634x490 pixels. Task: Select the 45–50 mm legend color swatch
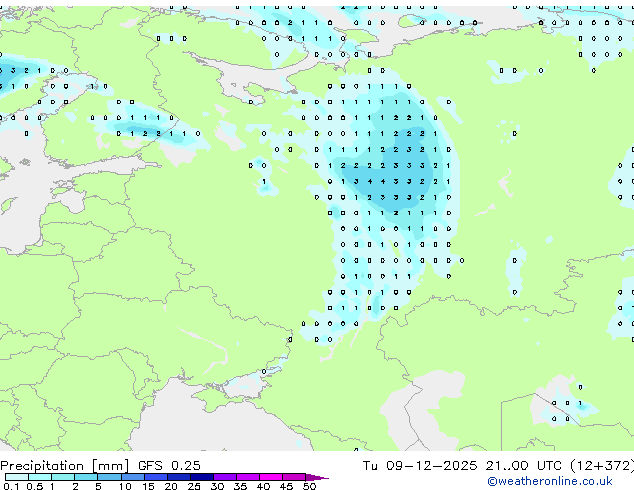point(294,477)
